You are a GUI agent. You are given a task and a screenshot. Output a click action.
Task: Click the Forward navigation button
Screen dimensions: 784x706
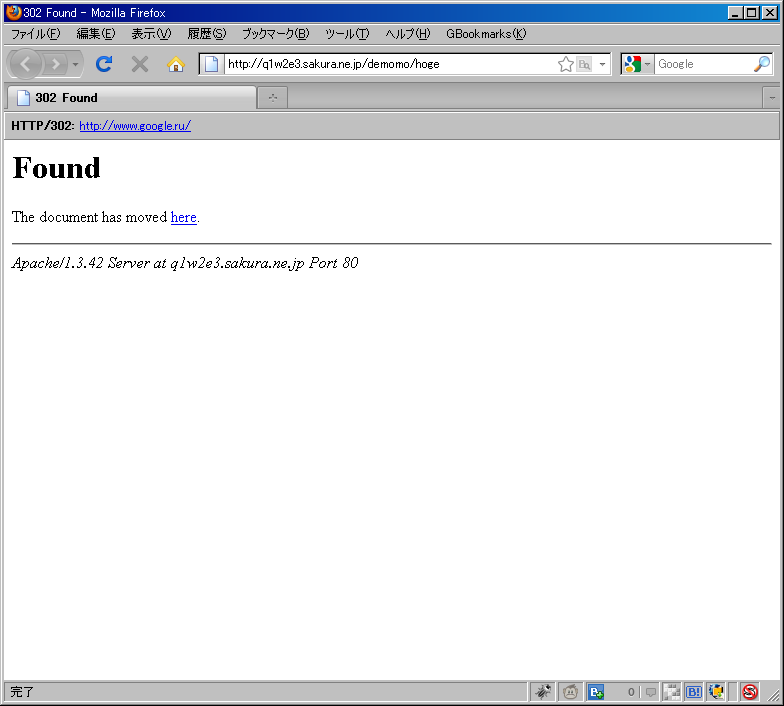55,64
